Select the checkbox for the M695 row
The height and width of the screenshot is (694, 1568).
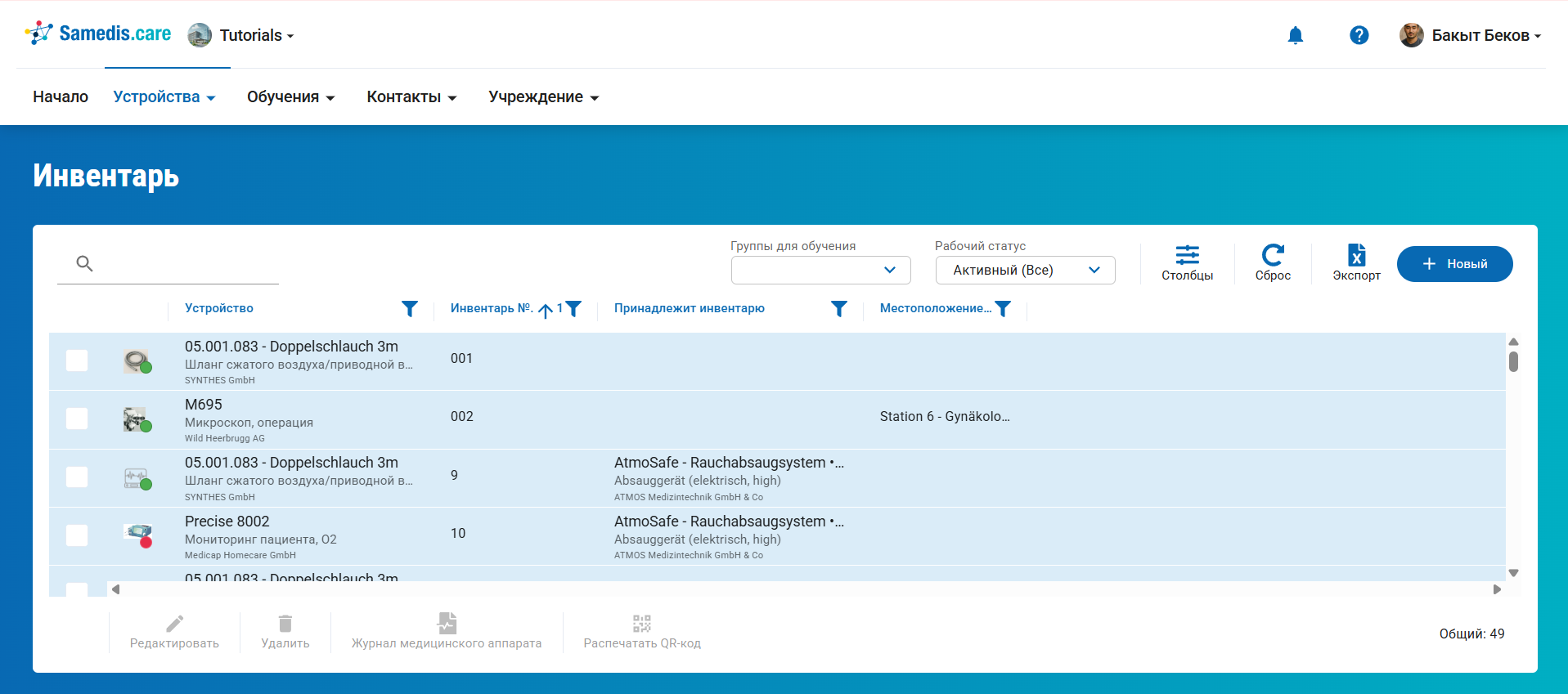77,419
